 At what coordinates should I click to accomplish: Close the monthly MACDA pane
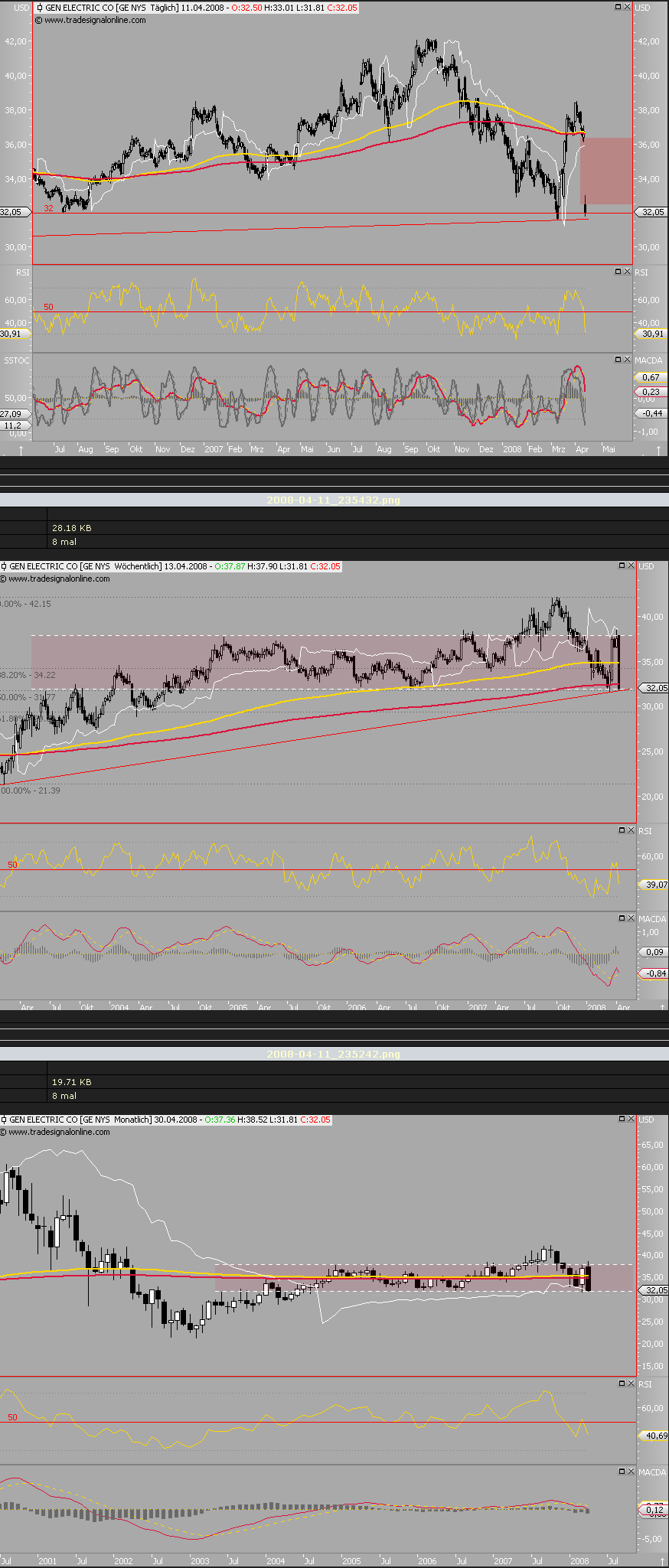coord(631,1471)
